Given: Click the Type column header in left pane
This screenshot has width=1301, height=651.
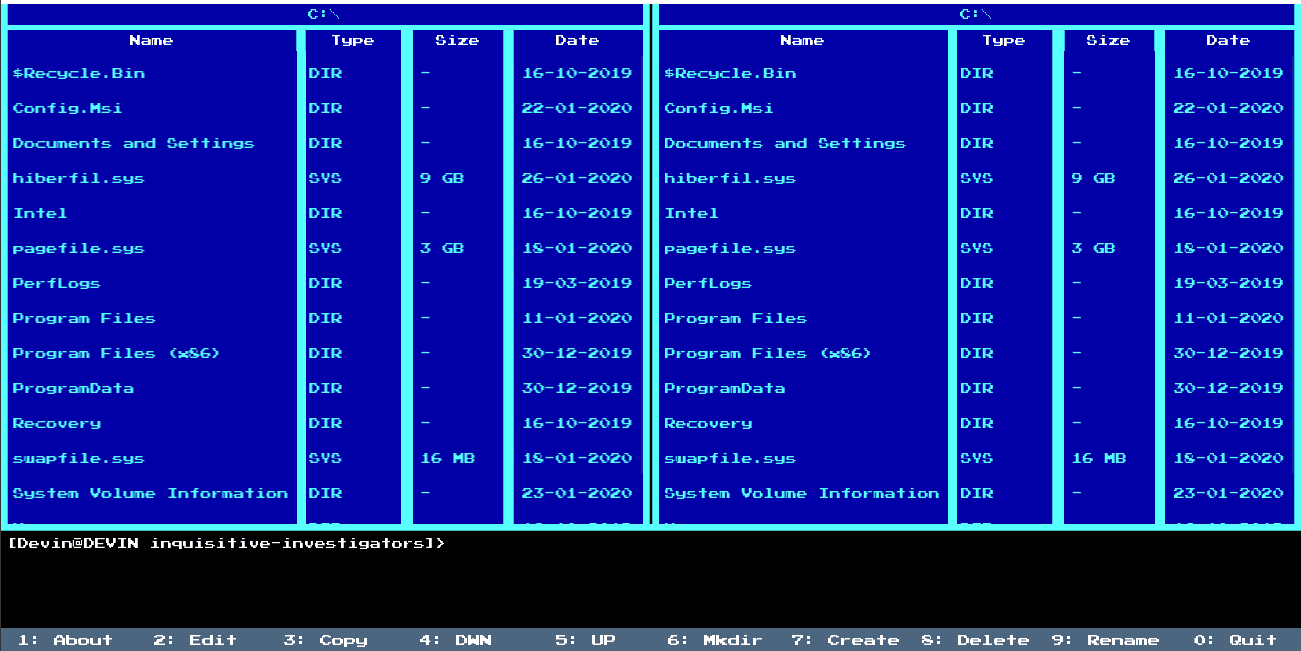Looking at the screenshot, I should (352, 41).
